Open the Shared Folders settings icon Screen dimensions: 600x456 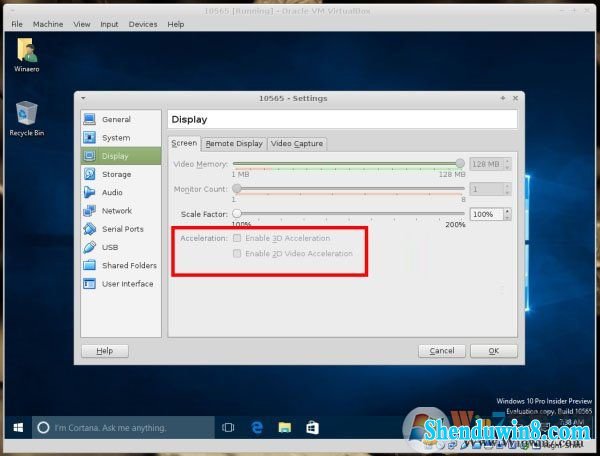[90, 265]
